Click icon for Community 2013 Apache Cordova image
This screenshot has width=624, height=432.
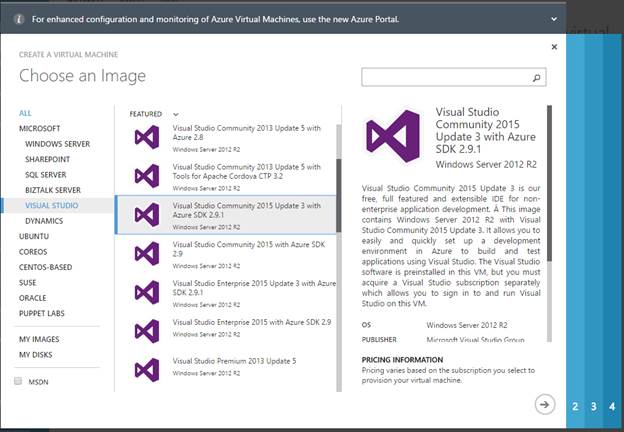tap(147, 176)
